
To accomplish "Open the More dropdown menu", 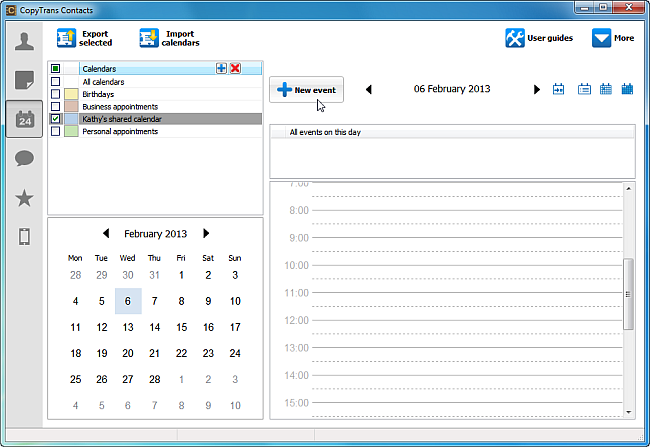I will pos(613,38).
